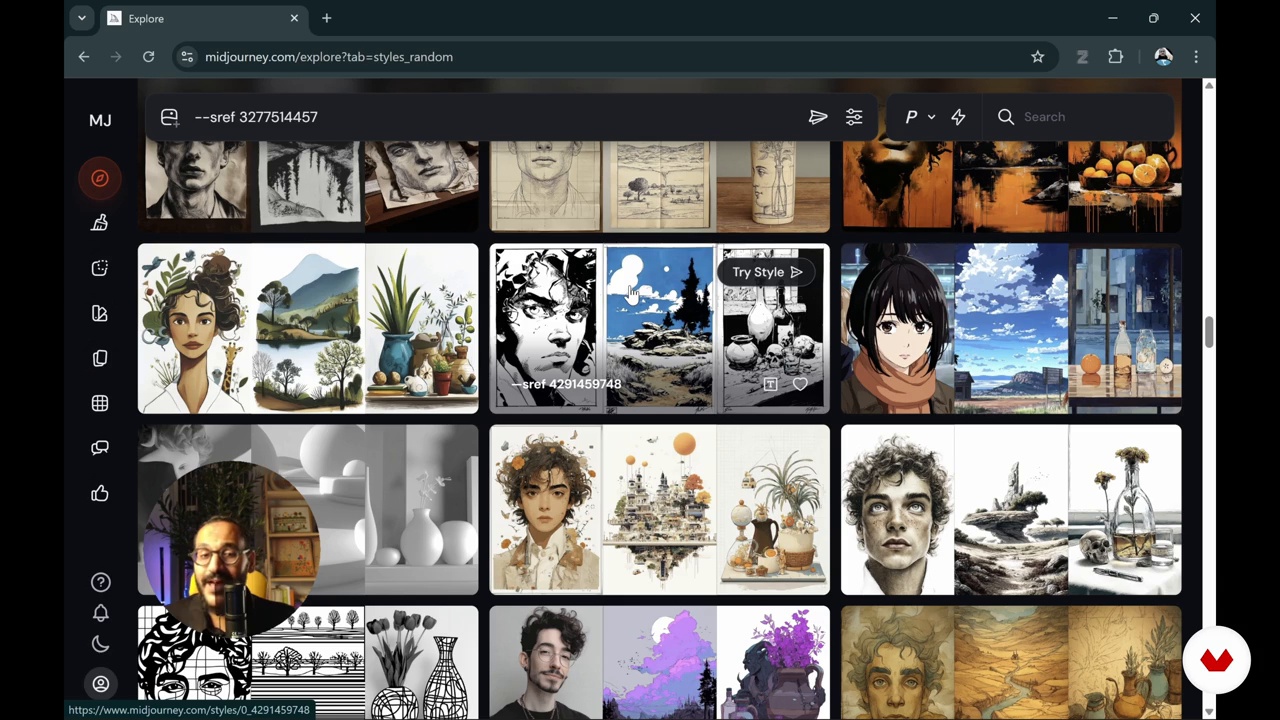Open the Chrome profile avatar
The image size is (1280, 720).
pyautogui.click(x=1163, y=57)
